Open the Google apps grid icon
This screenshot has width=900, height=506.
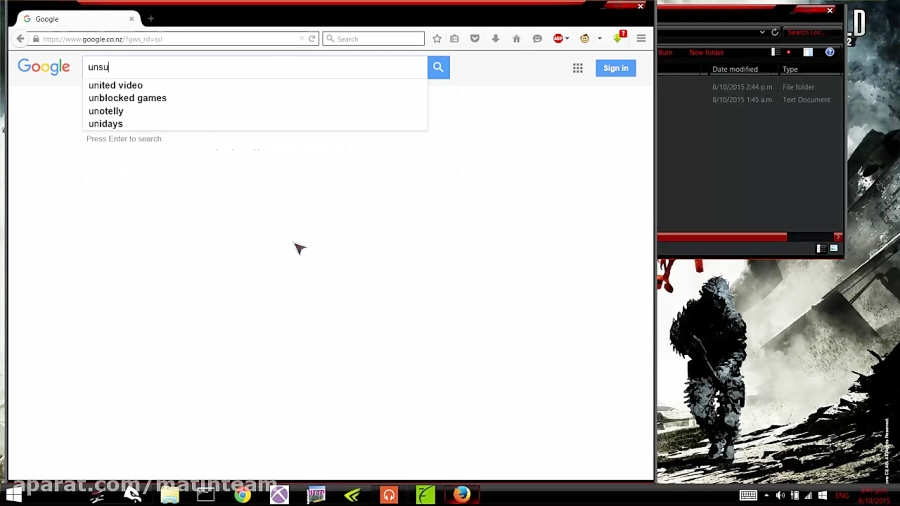point(577,68)
